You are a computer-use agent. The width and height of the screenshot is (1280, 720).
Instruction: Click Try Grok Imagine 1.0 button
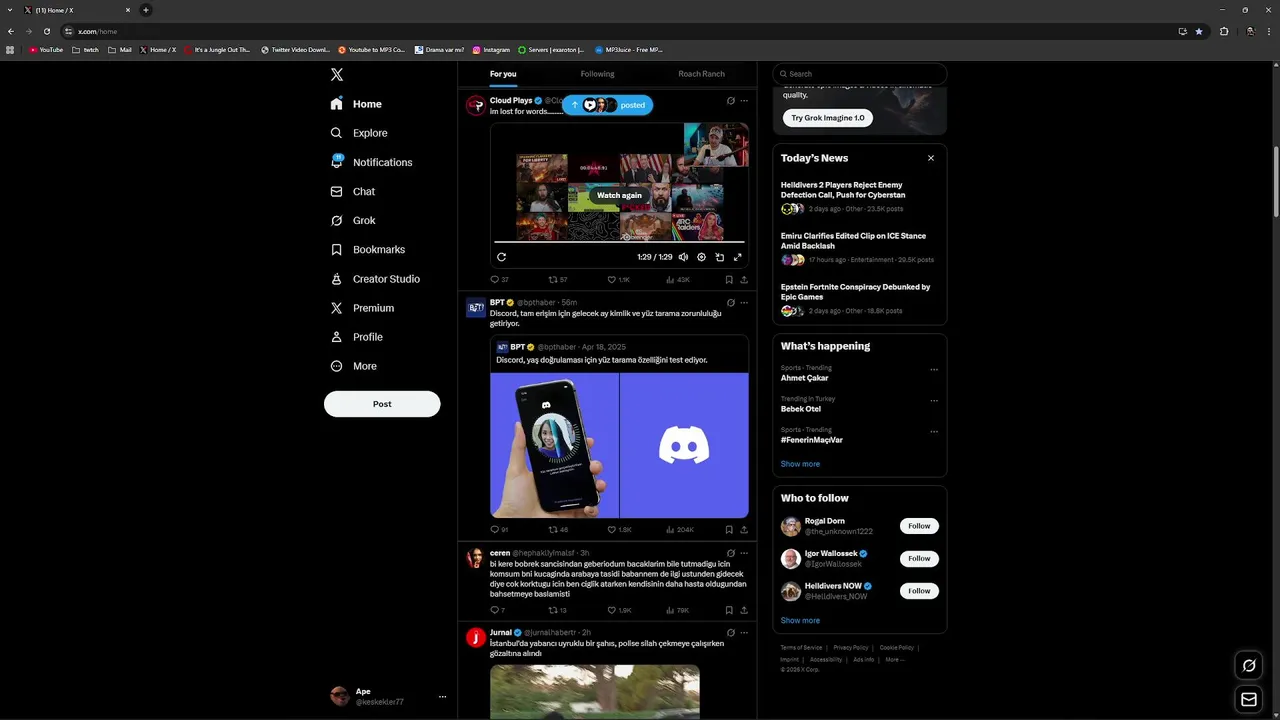click(x=827, y=118)
